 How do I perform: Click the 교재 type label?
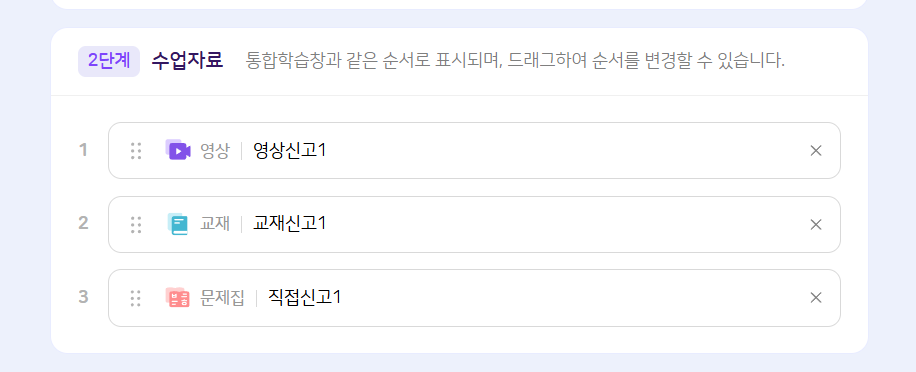coord(215,224)
